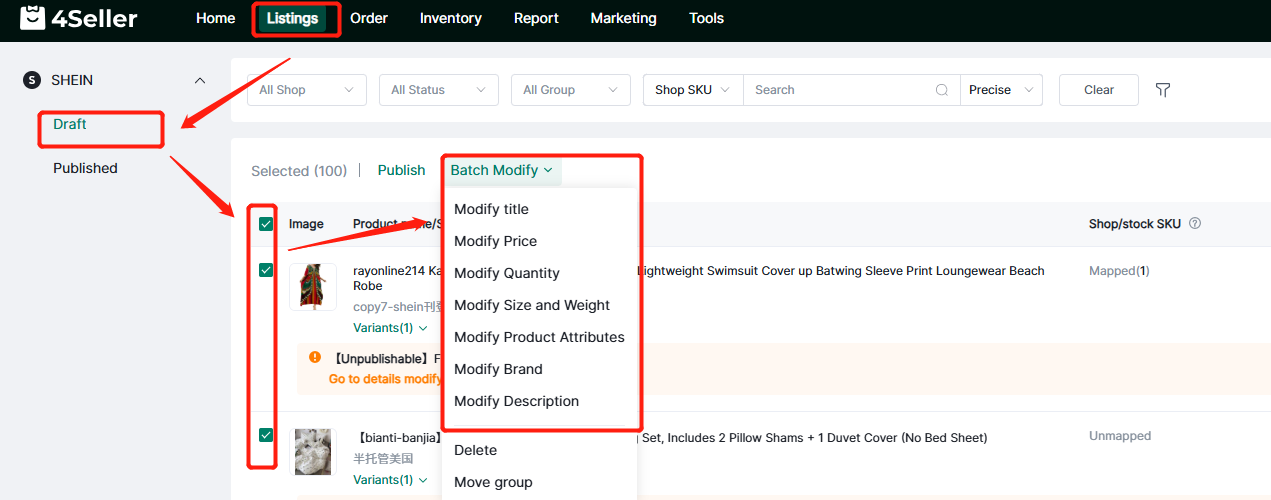Click the 4Seller logo icon
Image resolution: width=1271 pixels, height=500 pixels.
pyautogui.click(x=33, y=18)
